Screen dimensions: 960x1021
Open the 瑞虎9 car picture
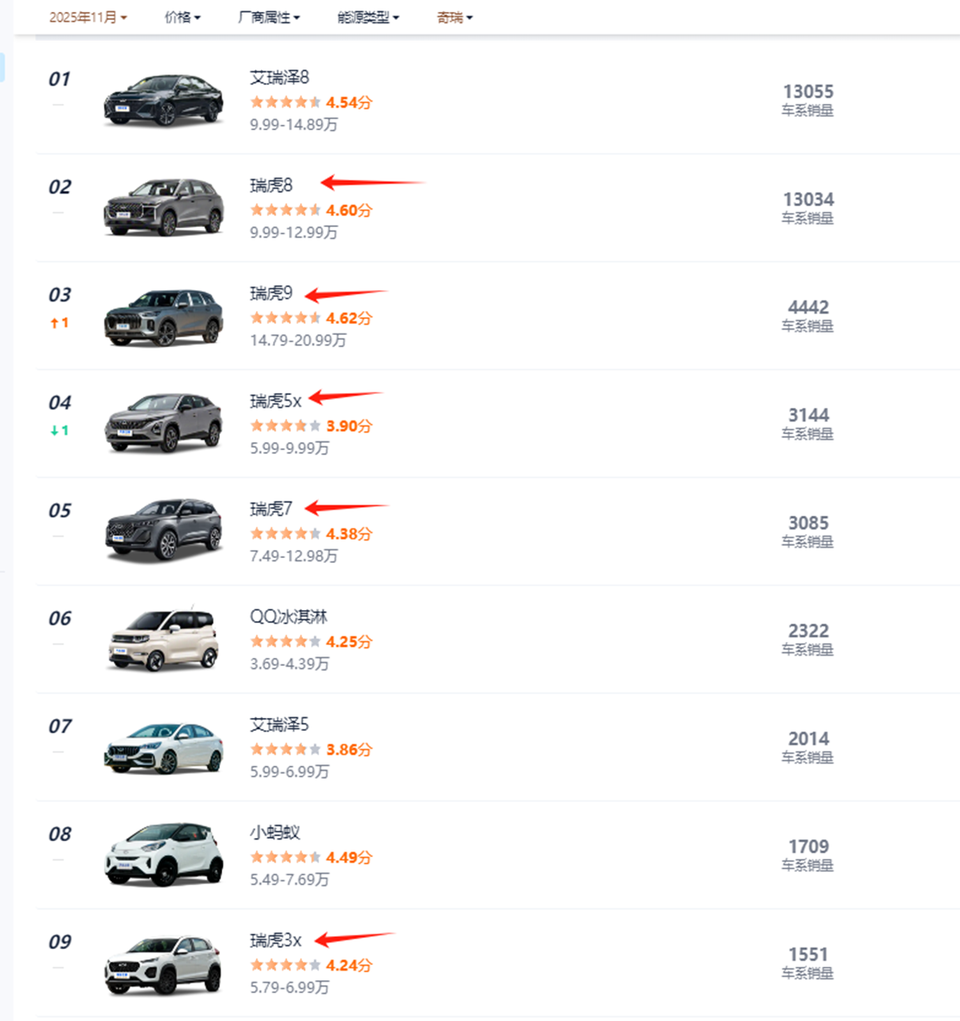click(163, 316)
